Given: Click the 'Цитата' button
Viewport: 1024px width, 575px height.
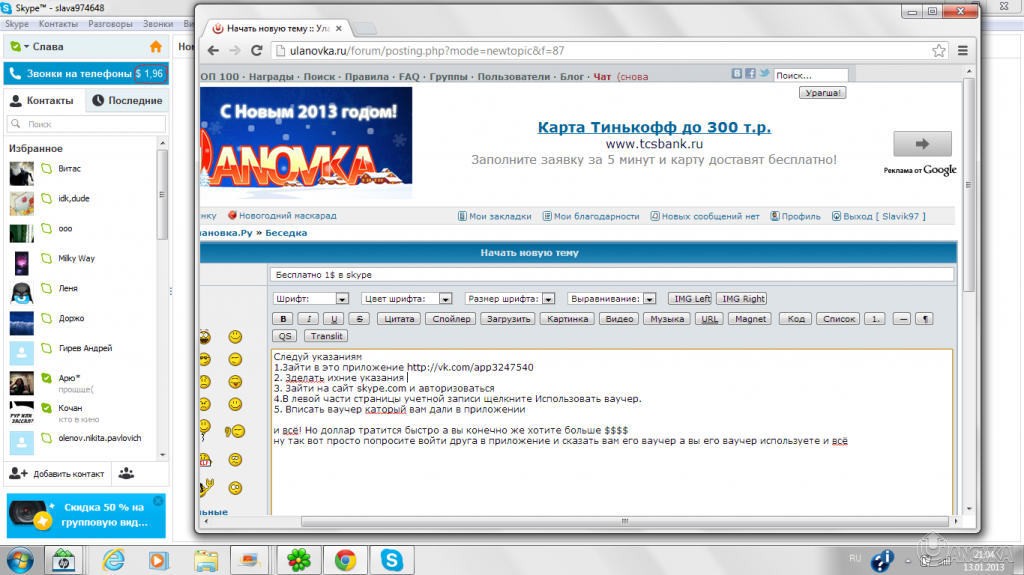Looking at the screenshot, I should point(399,319).
